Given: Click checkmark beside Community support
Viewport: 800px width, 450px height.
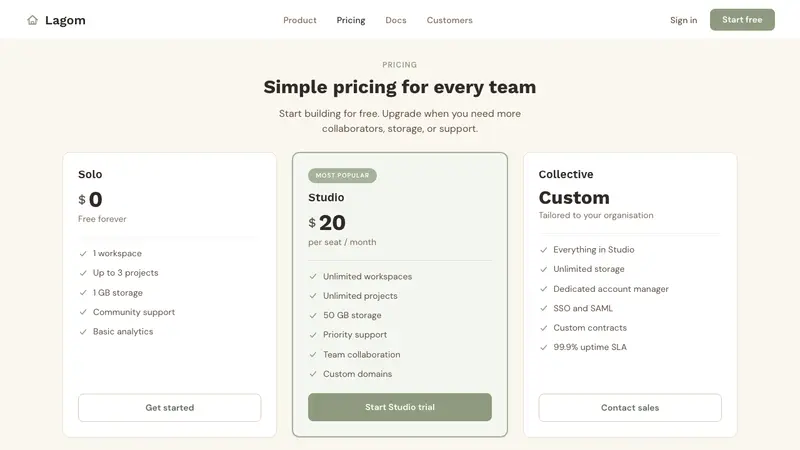Looking at the screenshot, I should pyautogui.click(x=83, y=312).
